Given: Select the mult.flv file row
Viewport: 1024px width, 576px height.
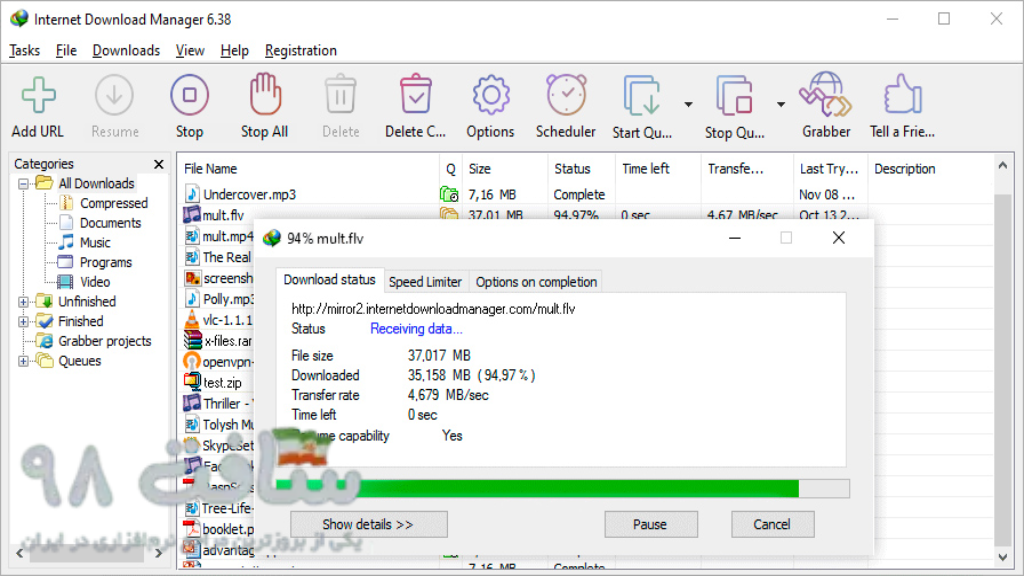Looking at the screenshot, I should tap(586, 214).
